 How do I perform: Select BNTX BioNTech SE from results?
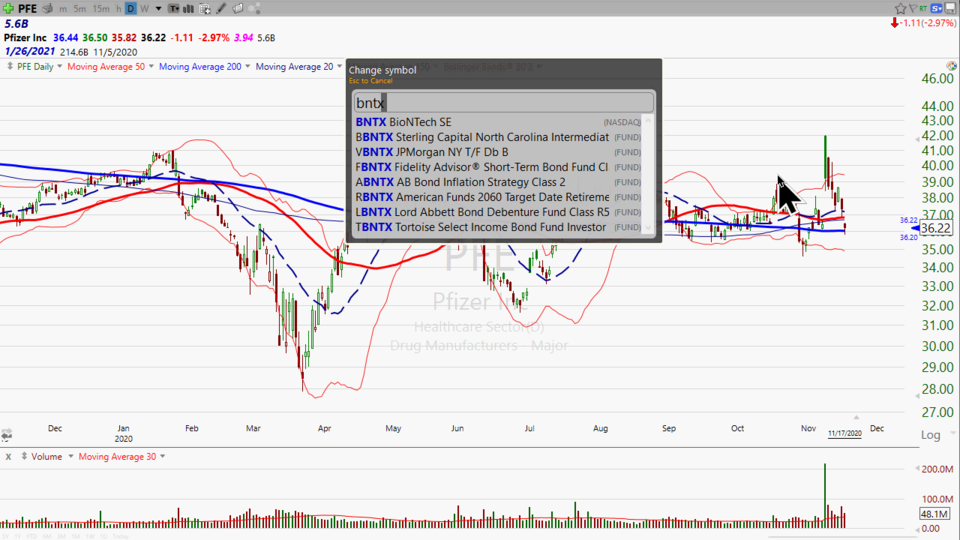point(498,122)
